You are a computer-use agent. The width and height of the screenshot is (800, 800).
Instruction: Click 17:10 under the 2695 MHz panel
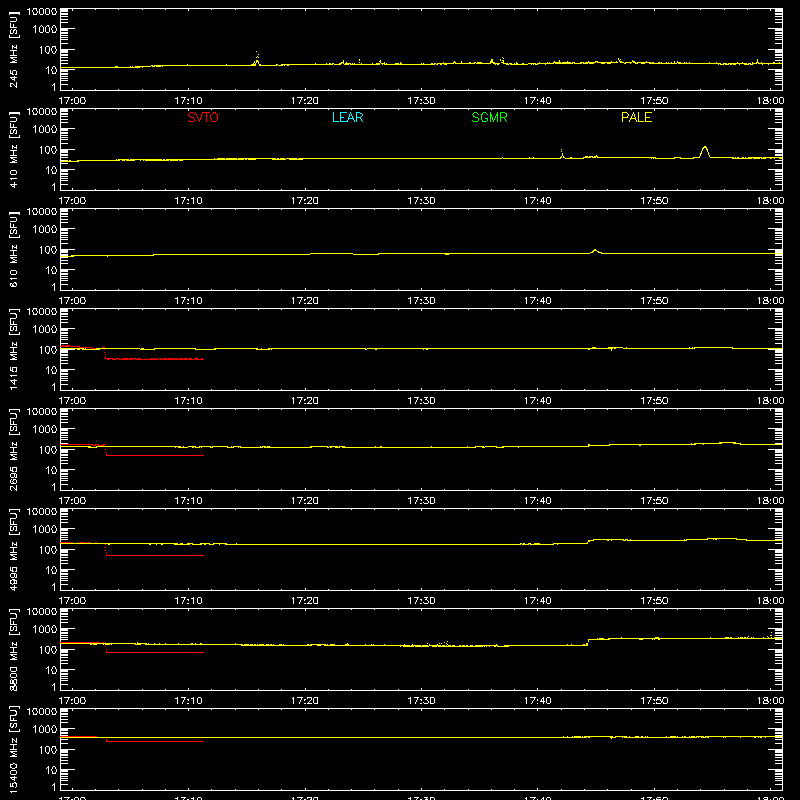[x=189, y=501]
